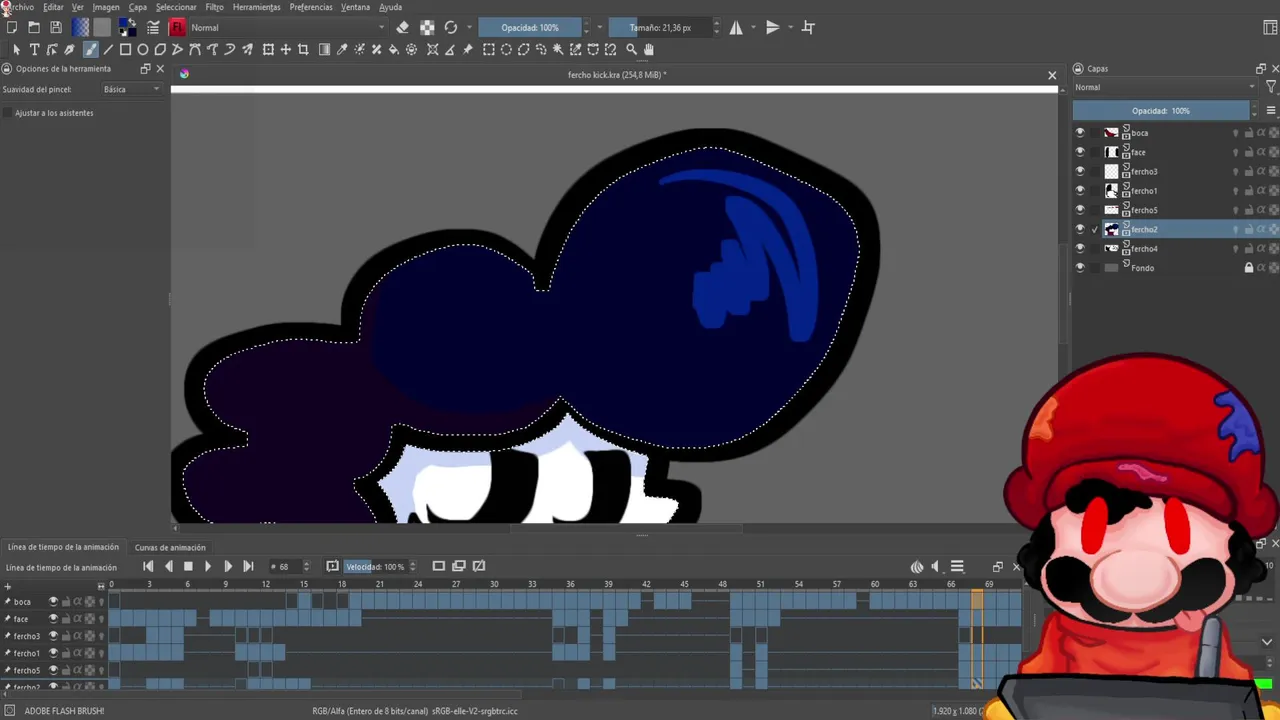Viewport: 1280px width, 720px height.
Task: Open workspace chooser at top right
Action: [1271, 27]
